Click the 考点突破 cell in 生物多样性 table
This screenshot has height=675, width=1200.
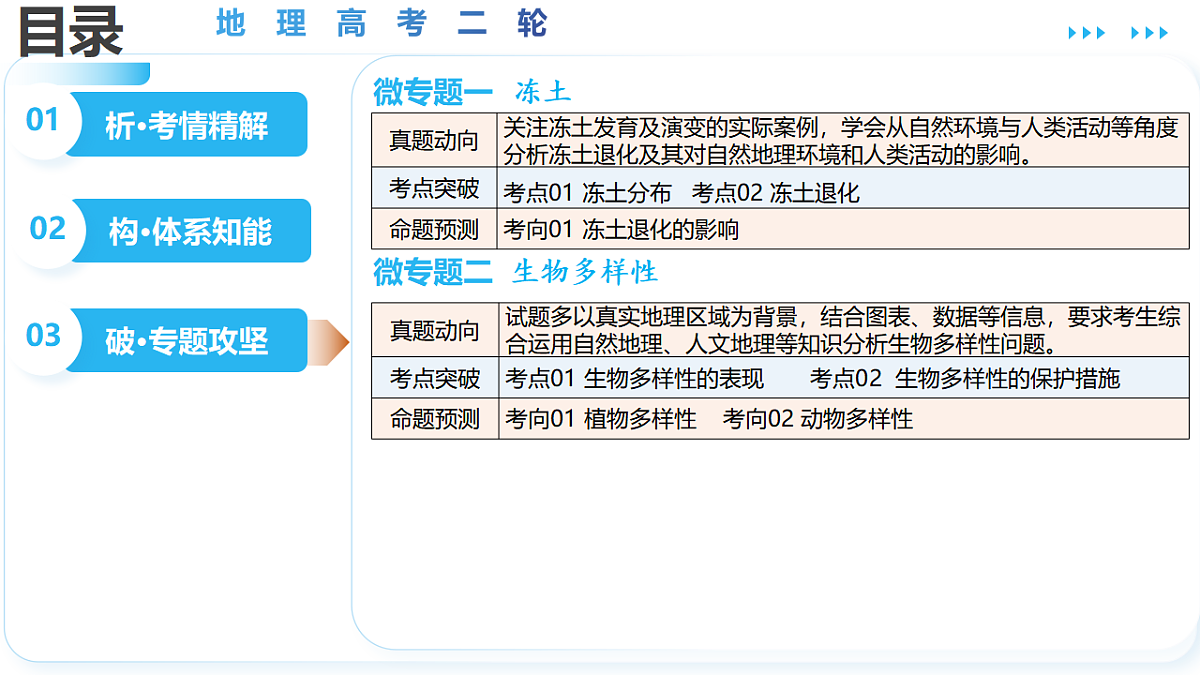tap(434, 378)
